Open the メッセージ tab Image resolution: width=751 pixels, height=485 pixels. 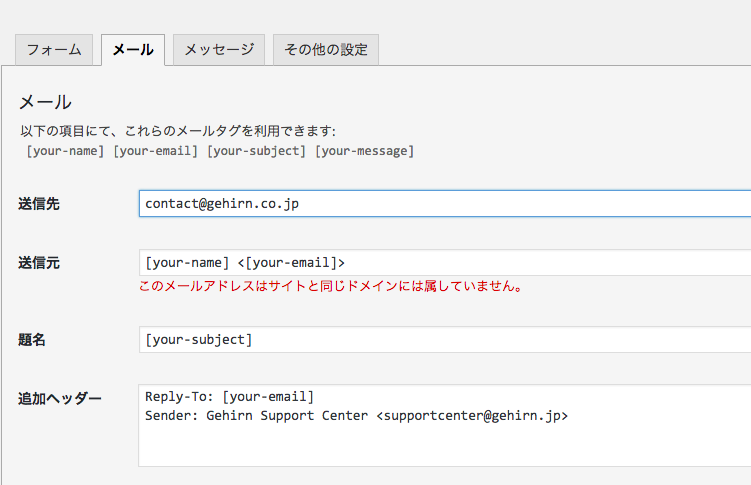(219, 50)
